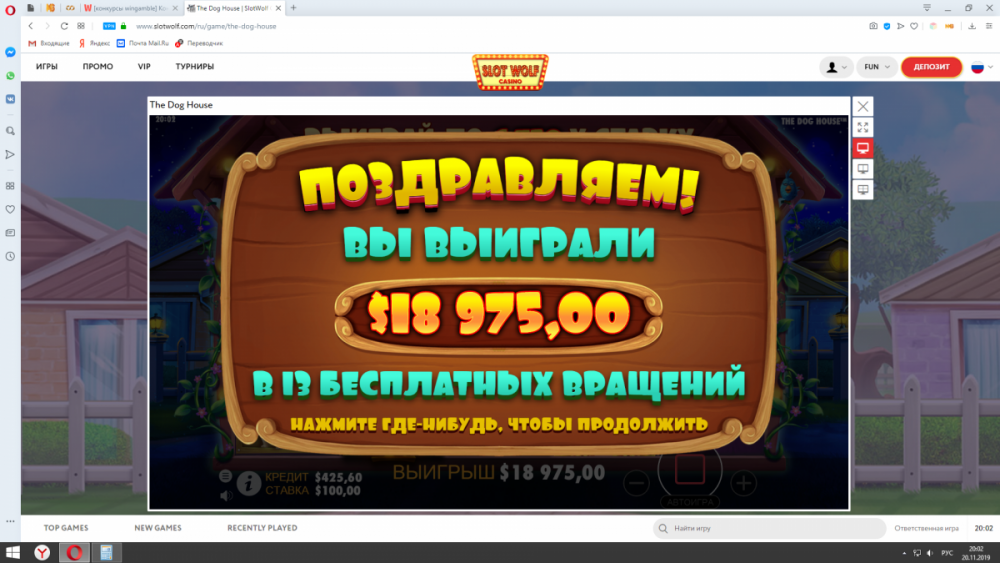1000x563 pixels.
Task: Open a new browser tab
Action: 293,8
